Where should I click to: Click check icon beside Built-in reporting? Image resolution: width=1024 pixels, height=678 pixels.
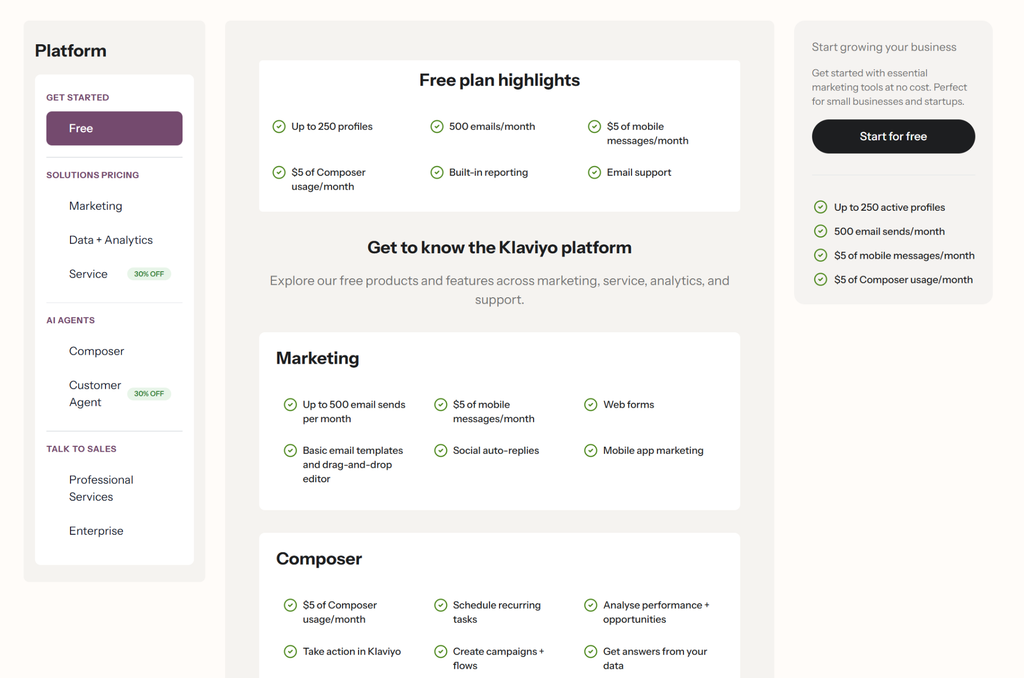[x=437, y=172]
